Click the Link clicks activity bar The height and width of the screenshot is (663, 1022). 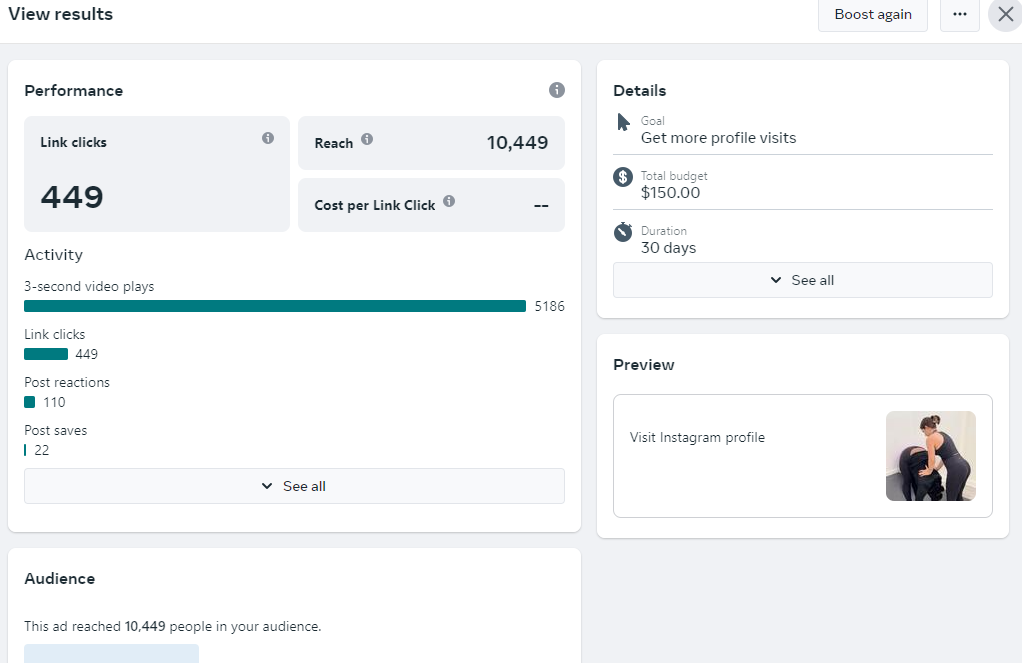pos(46,354)
